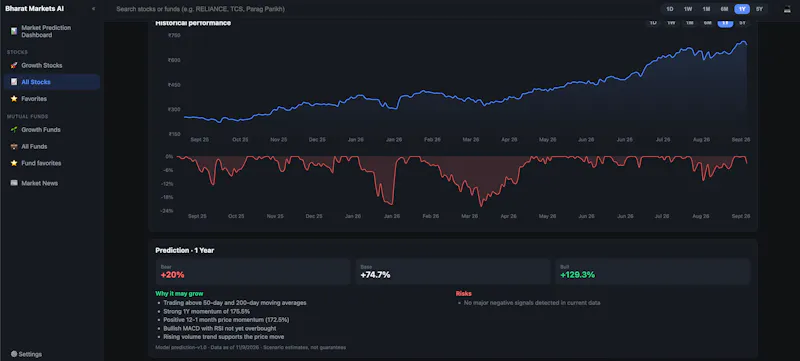800x361 pixels.
Task: Switch top bar range to 6M
Action: [724, 9]
